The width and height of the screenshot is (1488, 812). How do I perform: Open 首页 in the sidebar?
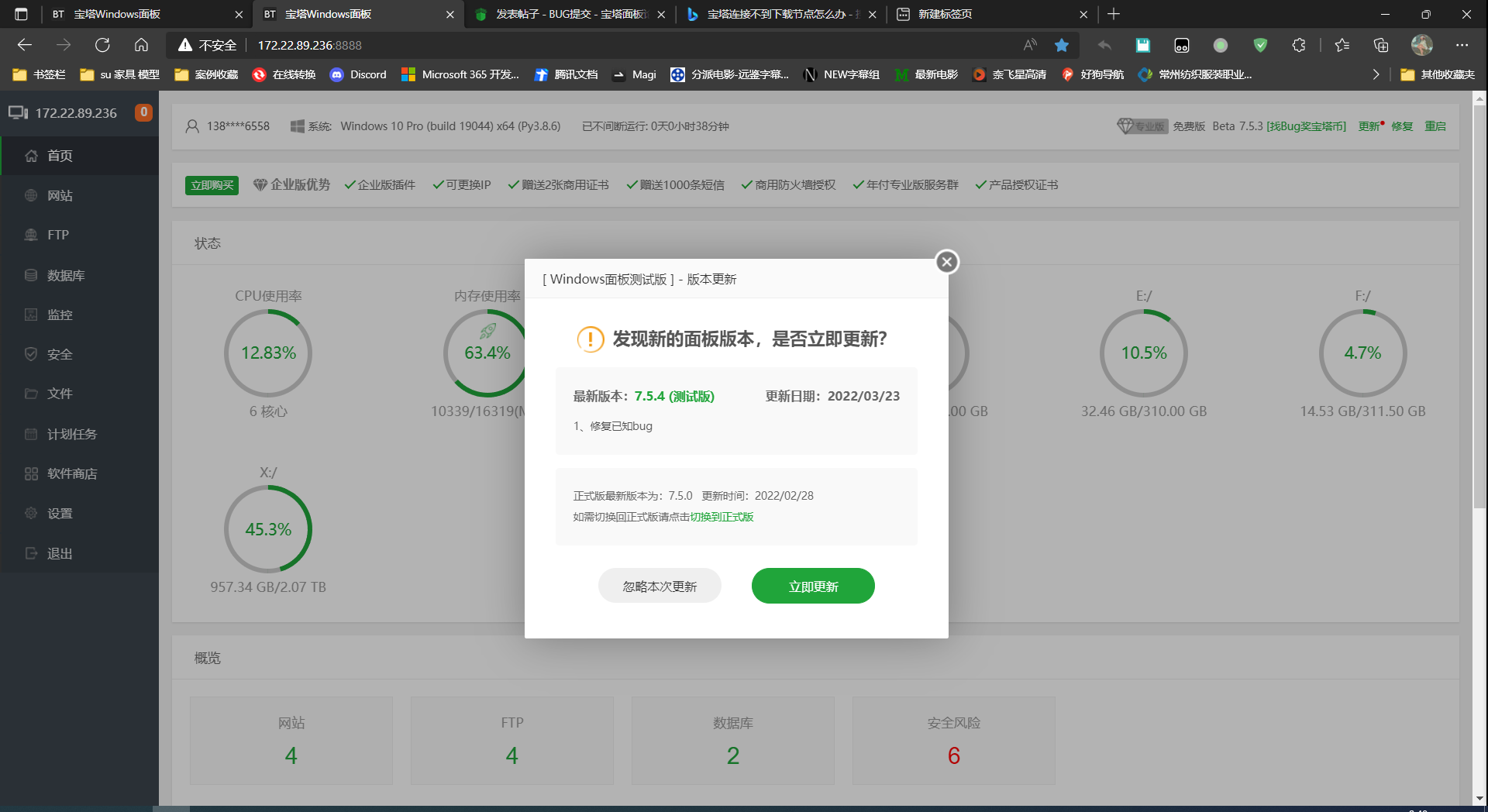(x=79, y=156)
